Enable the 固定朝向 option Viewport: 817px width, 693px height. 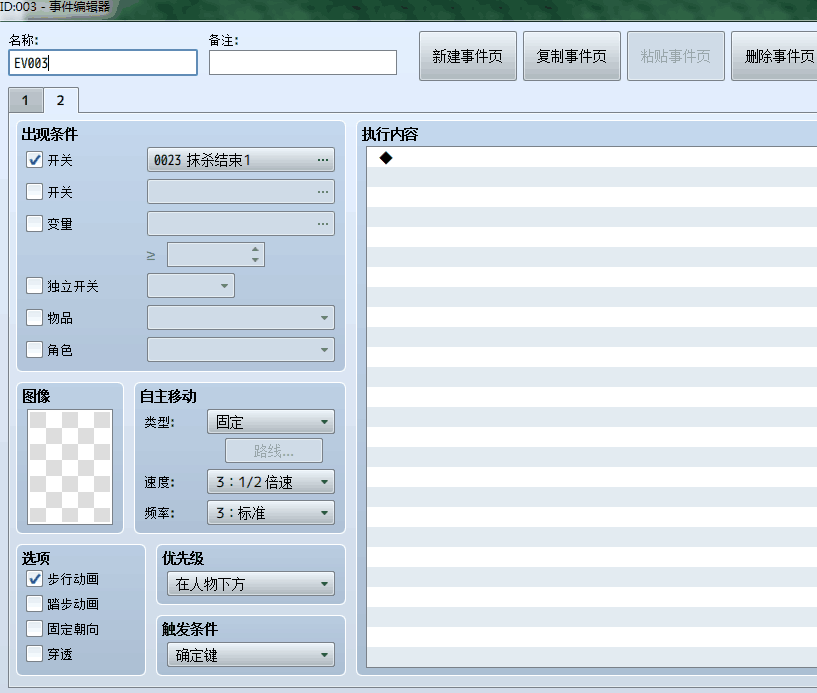point(34,629)
